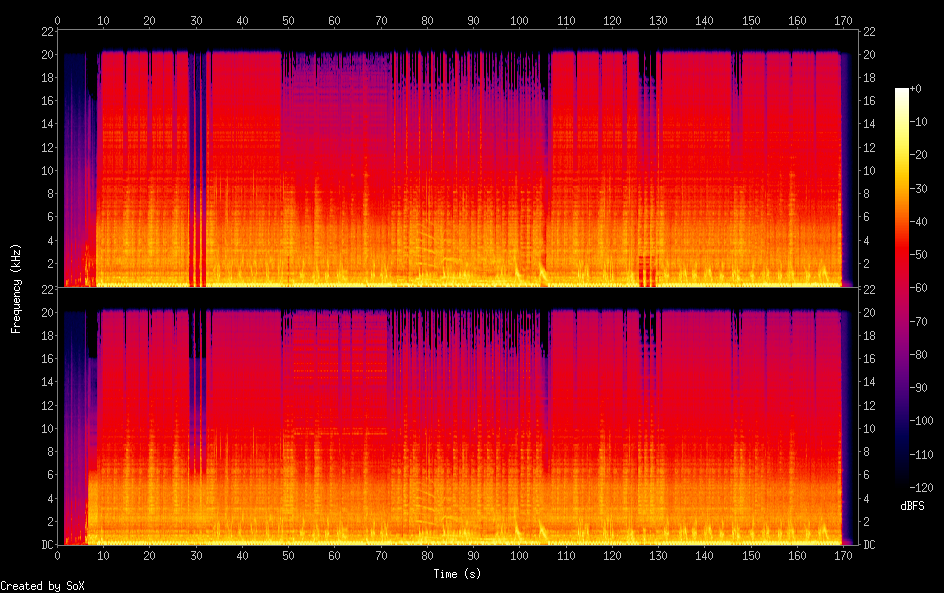This screenshot has width=944, height=593.
Task: Click the "-30" color scale label
Action: tap(918, 188)
